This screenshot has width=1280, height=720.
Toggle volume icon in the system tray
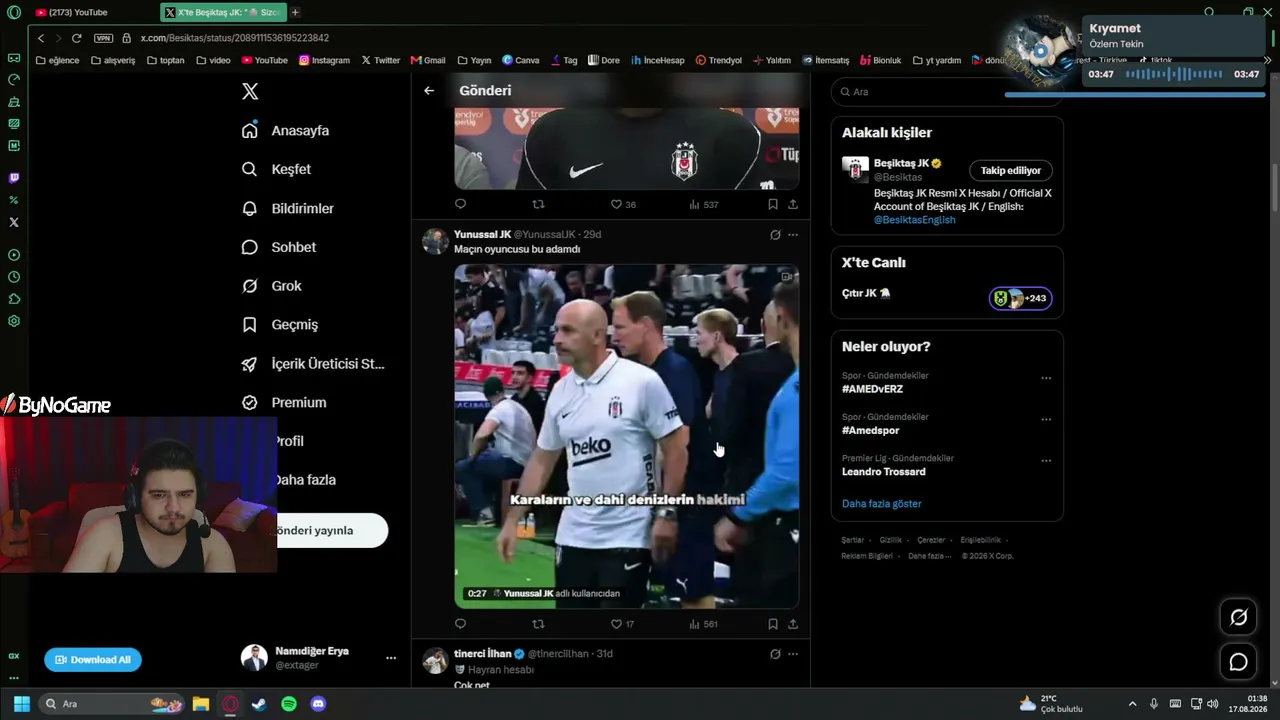pyautogui.click(x=1213, y=704)
